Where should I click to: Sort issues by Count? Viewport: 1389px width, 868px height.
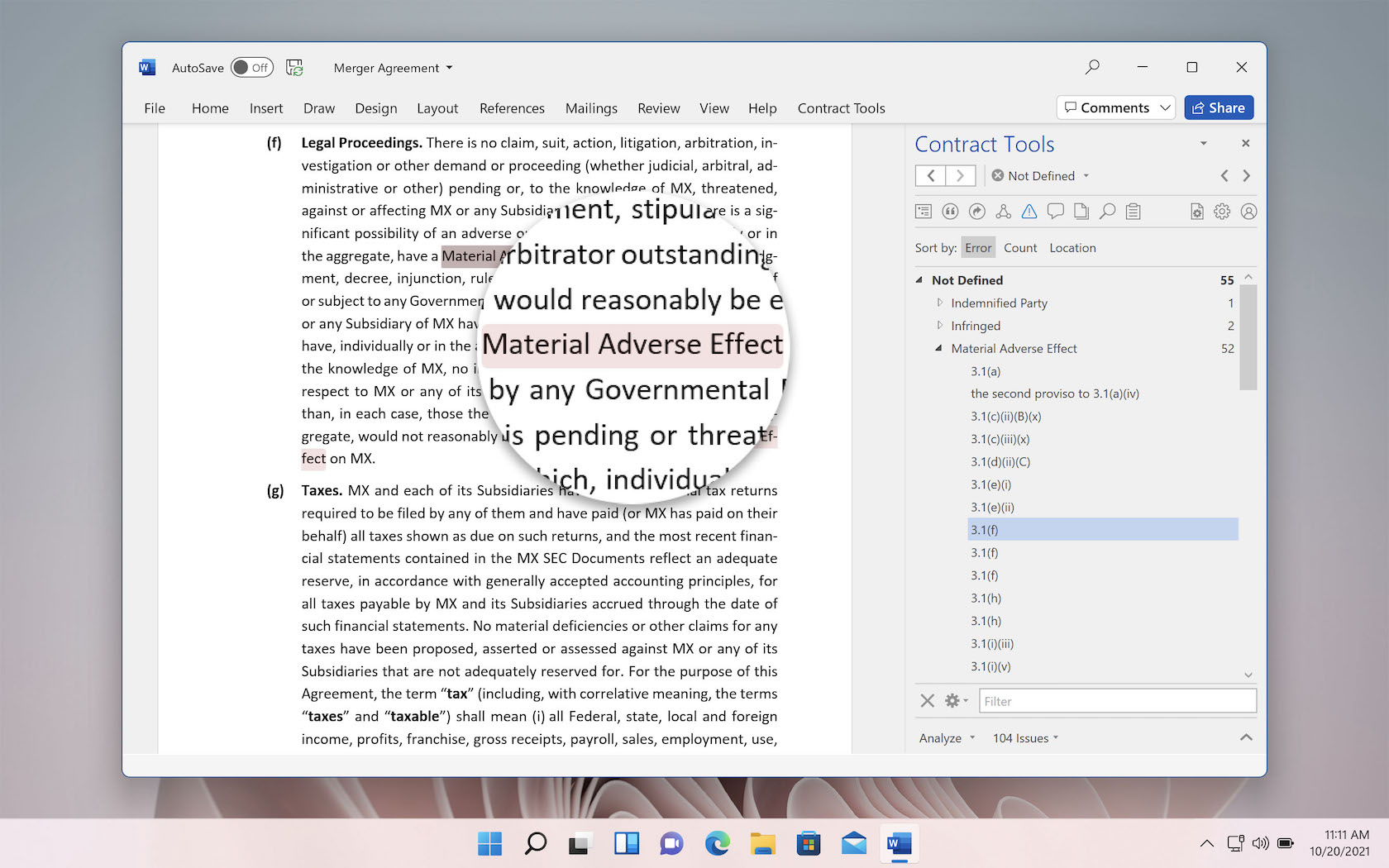[x=1020, y=248]
